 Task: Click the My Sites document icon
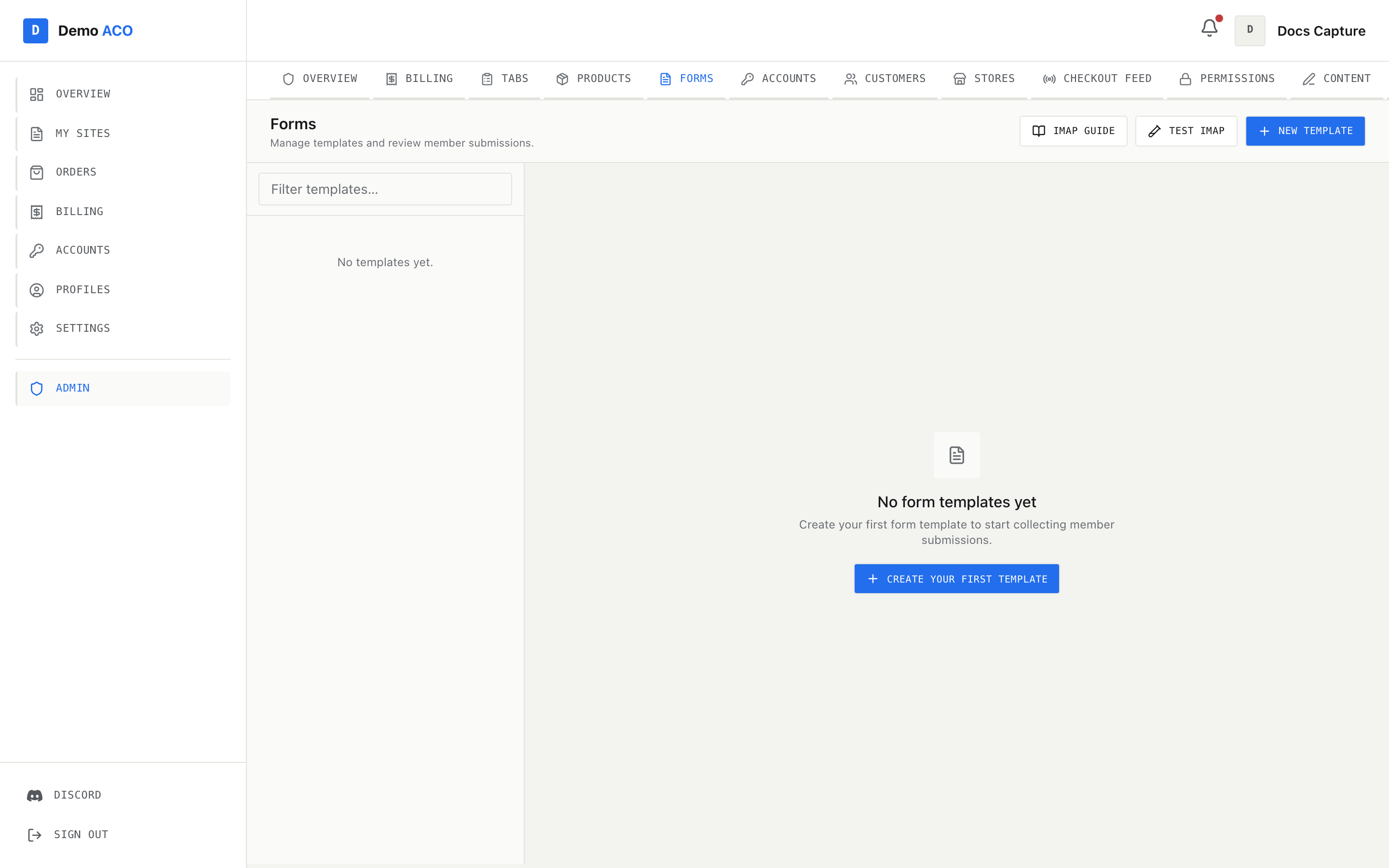pyautogui.click(x=37, y=134)
